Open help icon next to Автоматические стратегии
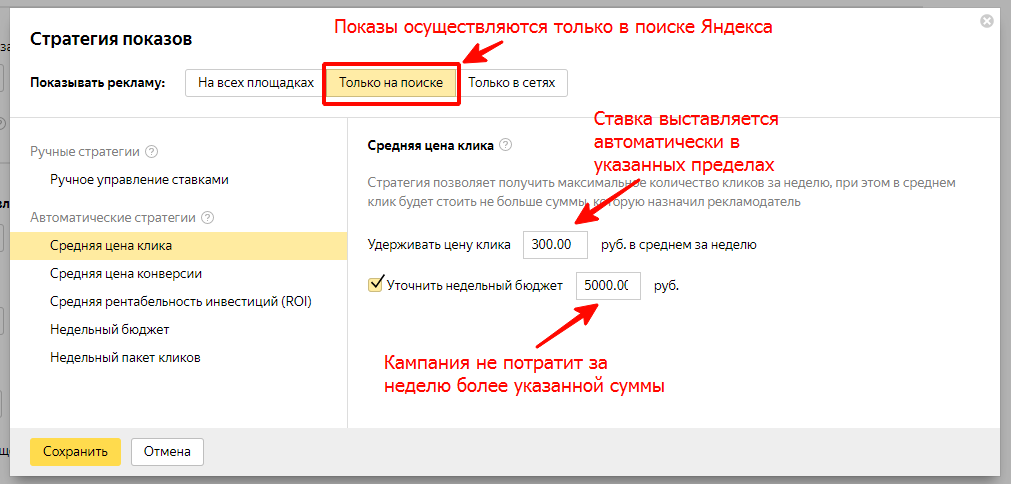 point(207,218)
